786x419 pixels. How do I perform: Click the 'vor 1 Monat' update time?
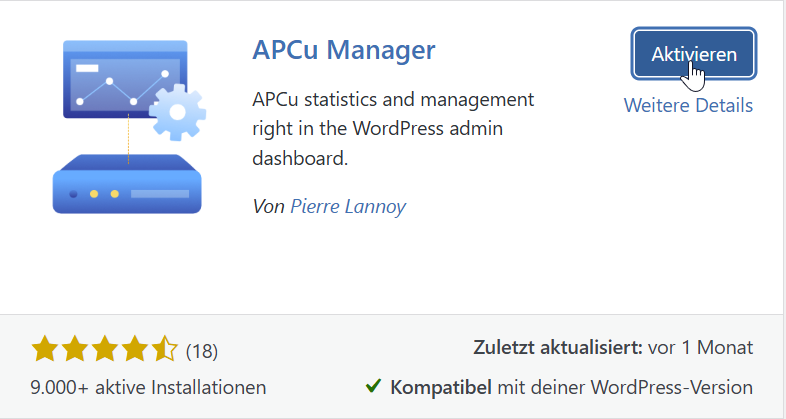[x=700, y=348]
